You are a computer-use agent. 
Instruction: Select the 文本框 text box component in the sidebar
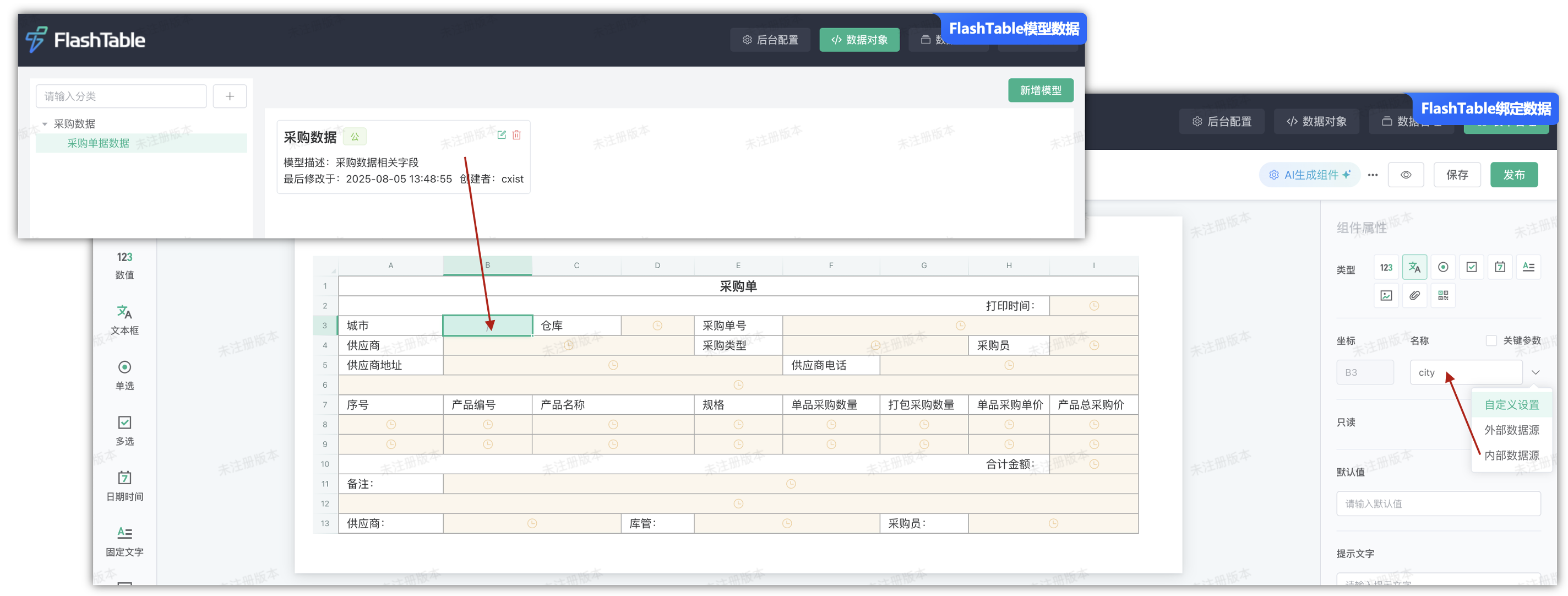pos(125,320)
